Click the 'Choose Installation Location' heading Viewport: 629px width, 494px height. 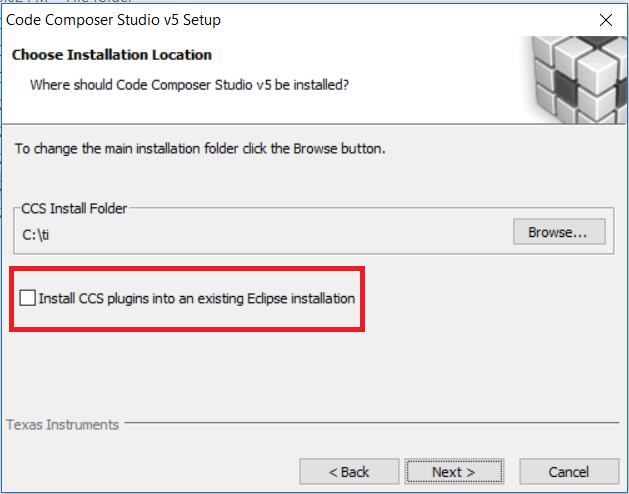pyautogui.click(x=112, y=55)
